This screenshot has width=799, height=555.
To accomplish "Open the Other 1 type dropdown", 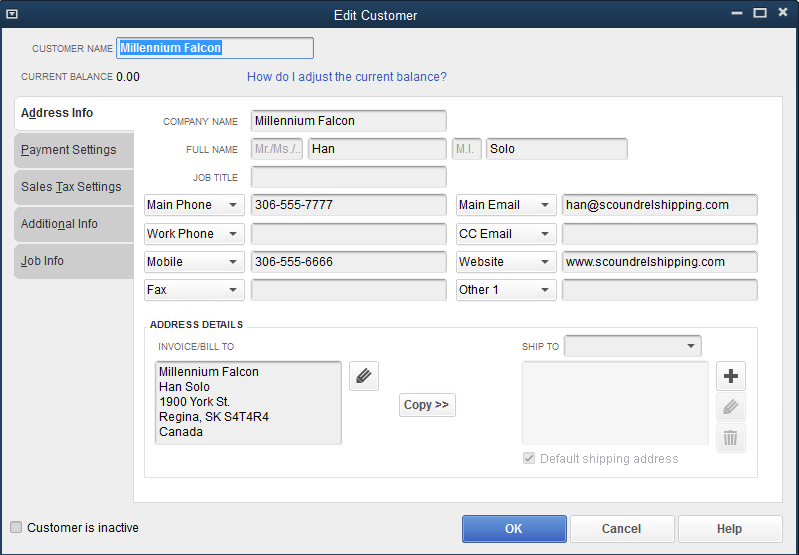I will pos(506,290).
